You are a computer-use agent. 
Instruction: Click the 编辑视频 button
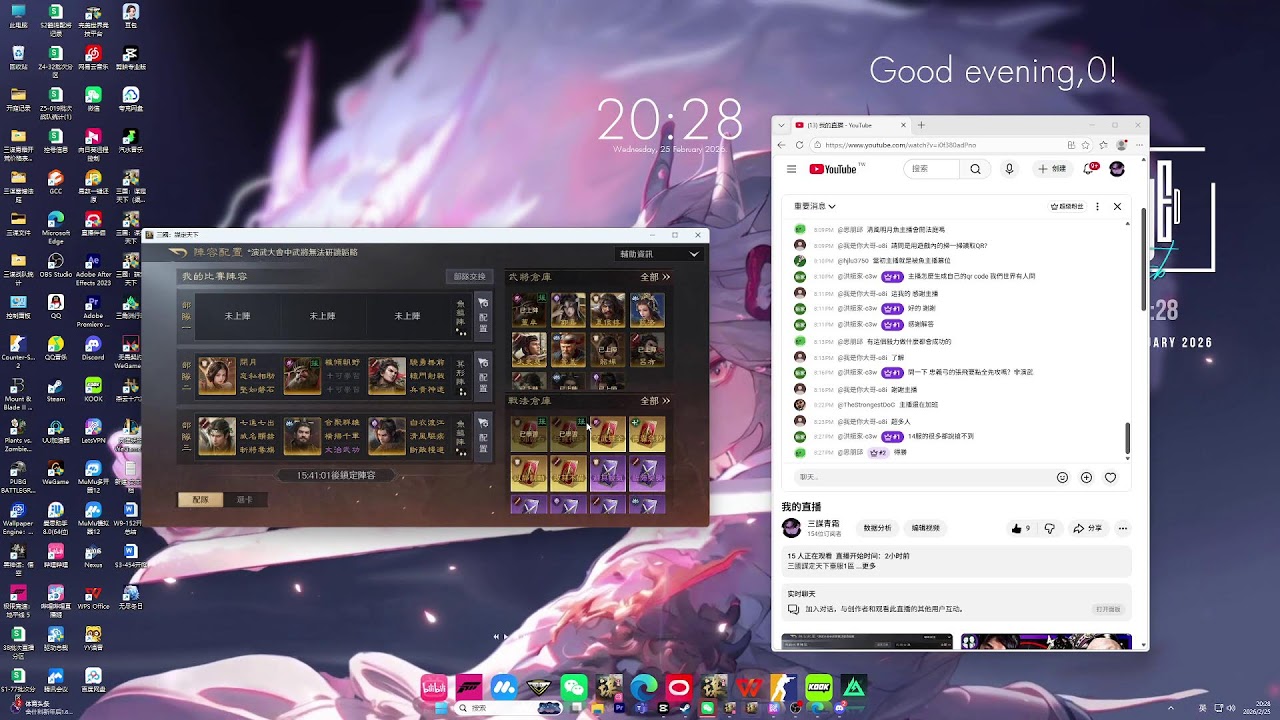[925, 528]
